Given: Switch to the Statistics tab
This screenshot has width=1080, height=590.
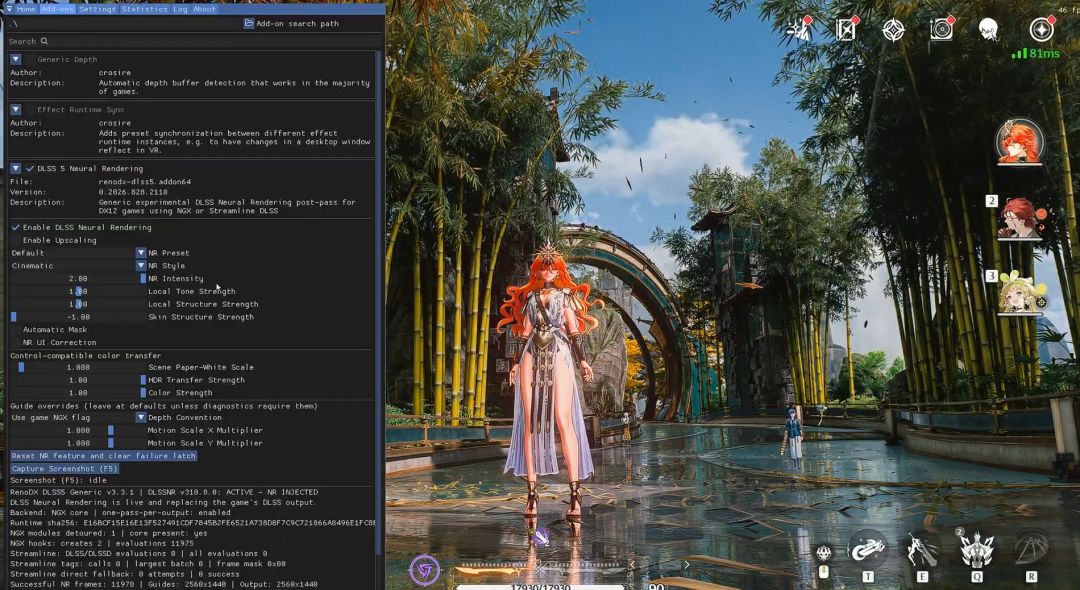Looking at the screenshot, I should (x=145, y=10).
